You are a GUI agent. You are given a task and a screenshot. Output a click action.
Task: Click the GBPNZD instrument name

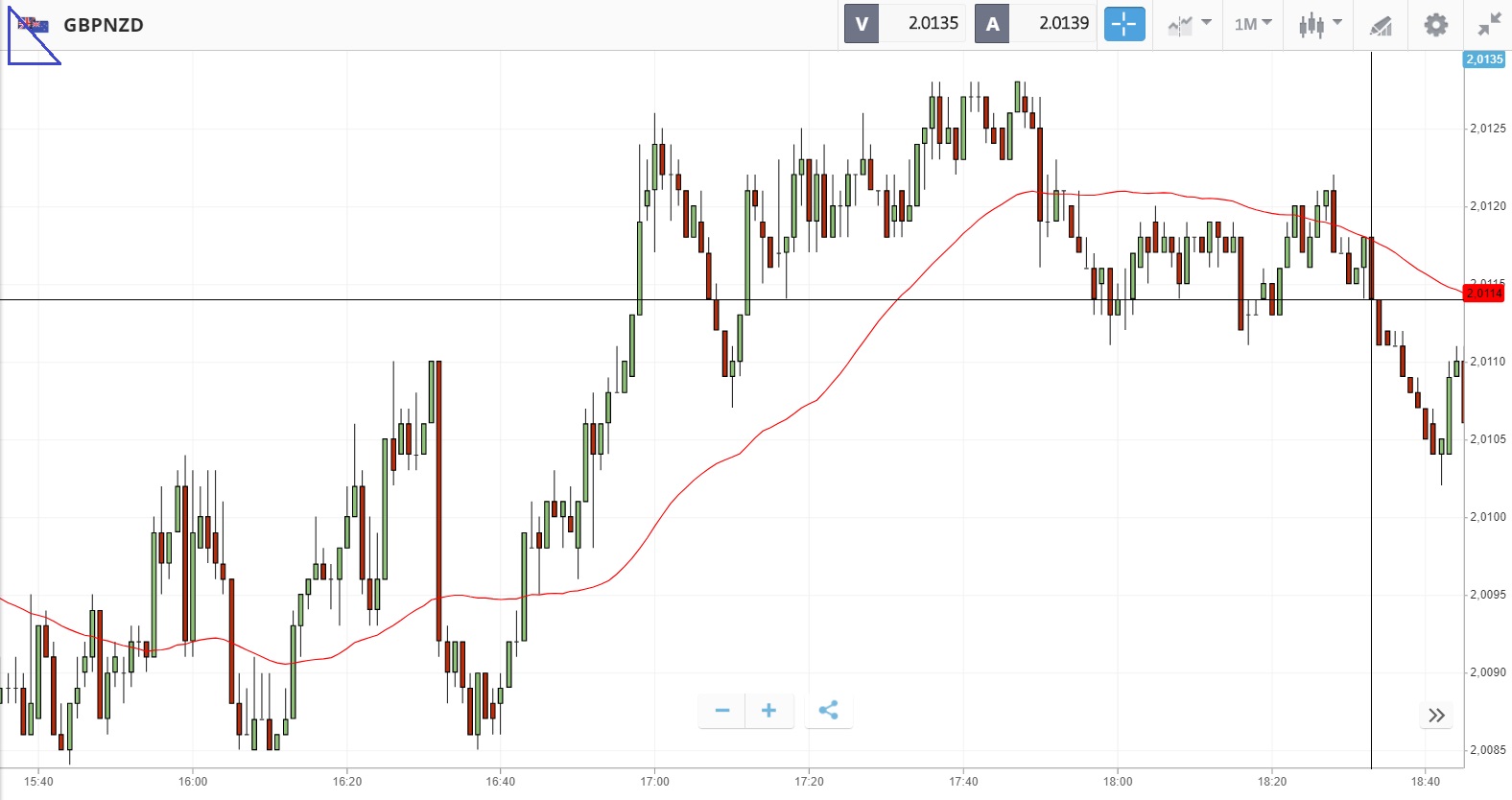coord(104,25)
